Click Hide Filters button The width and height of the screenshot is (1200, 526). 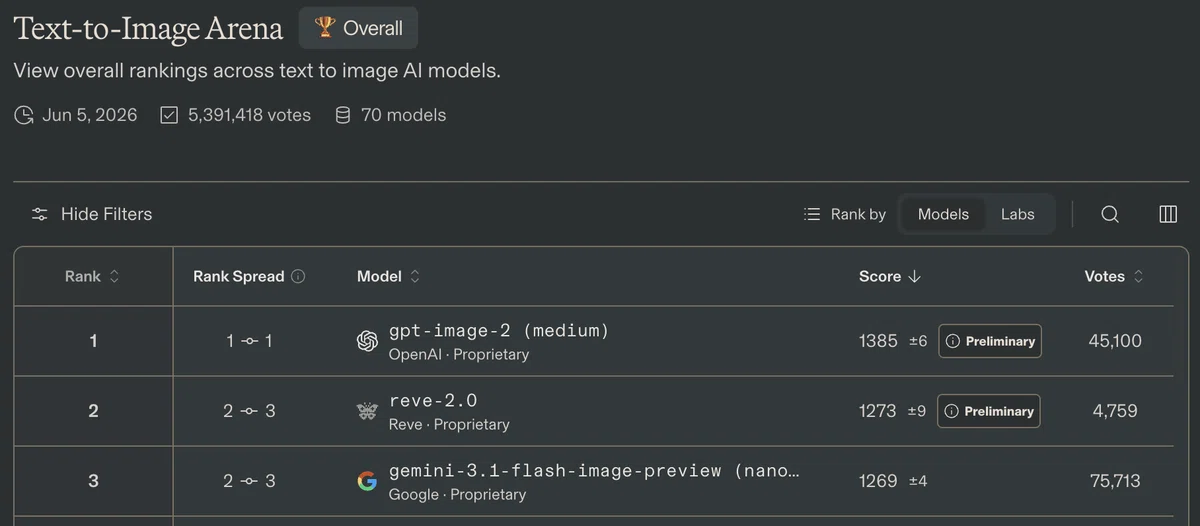(92, 214)
